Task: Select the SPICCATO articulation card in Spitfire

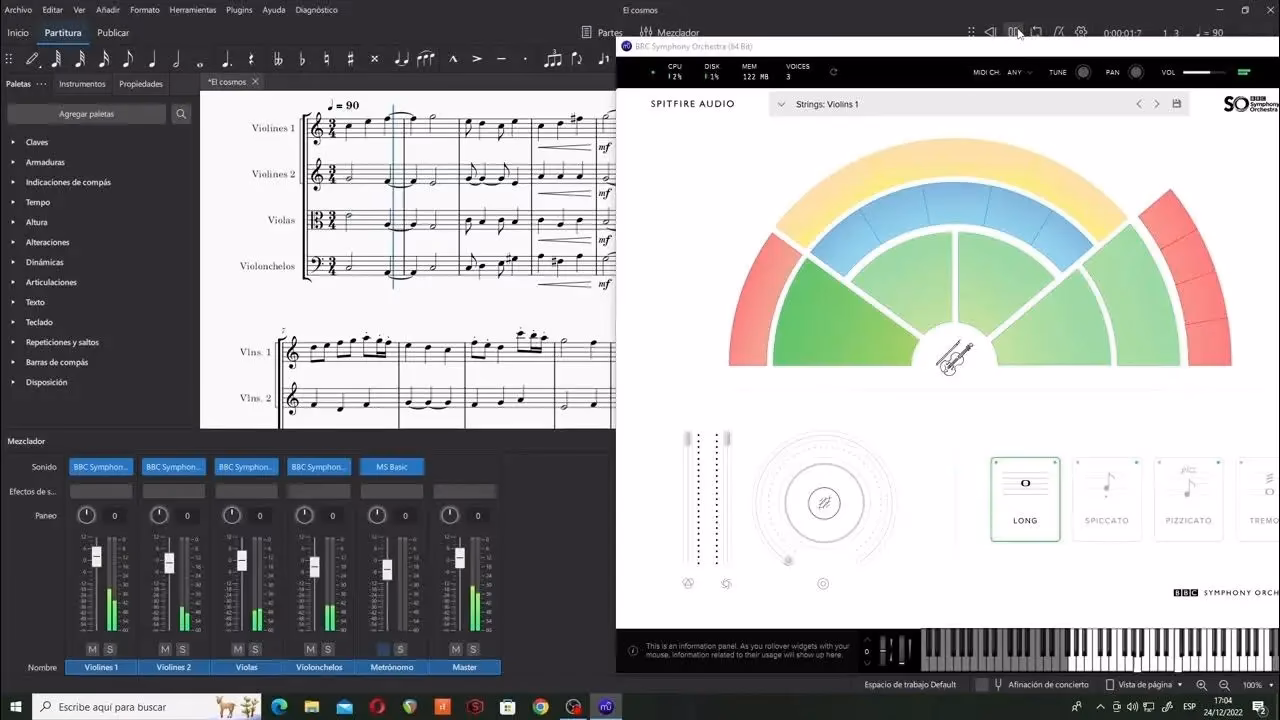Action: click(x=1106, y=498)
